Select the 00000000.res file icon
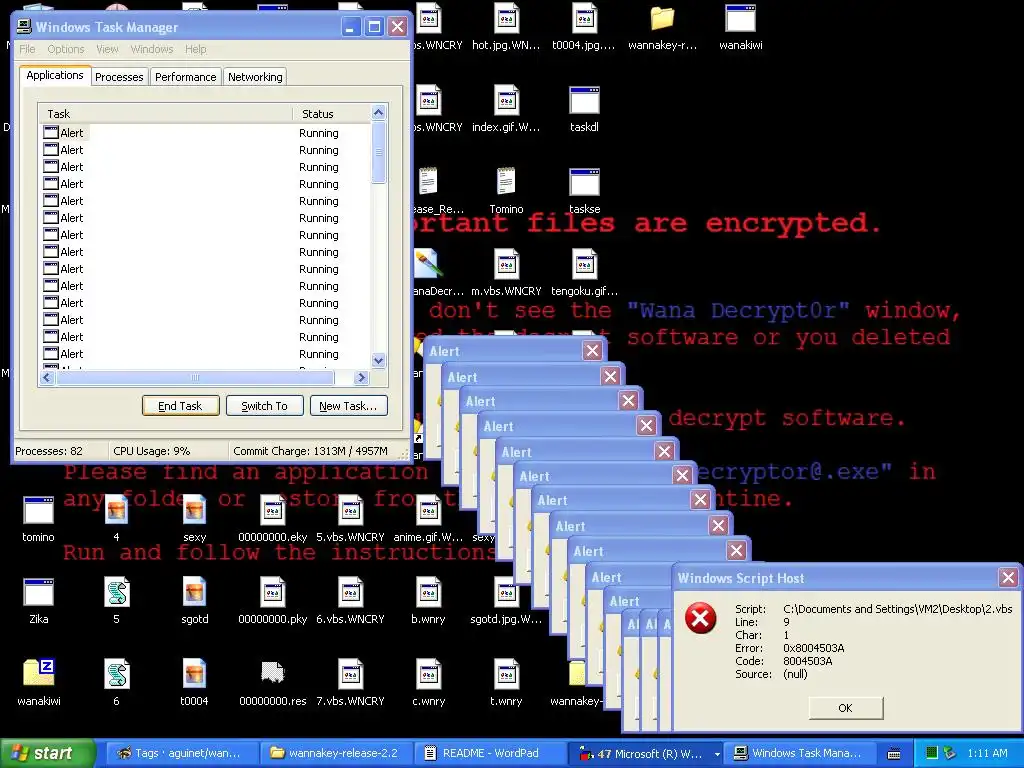This screenshot has height=768, width=1024. tap(272, 673)
